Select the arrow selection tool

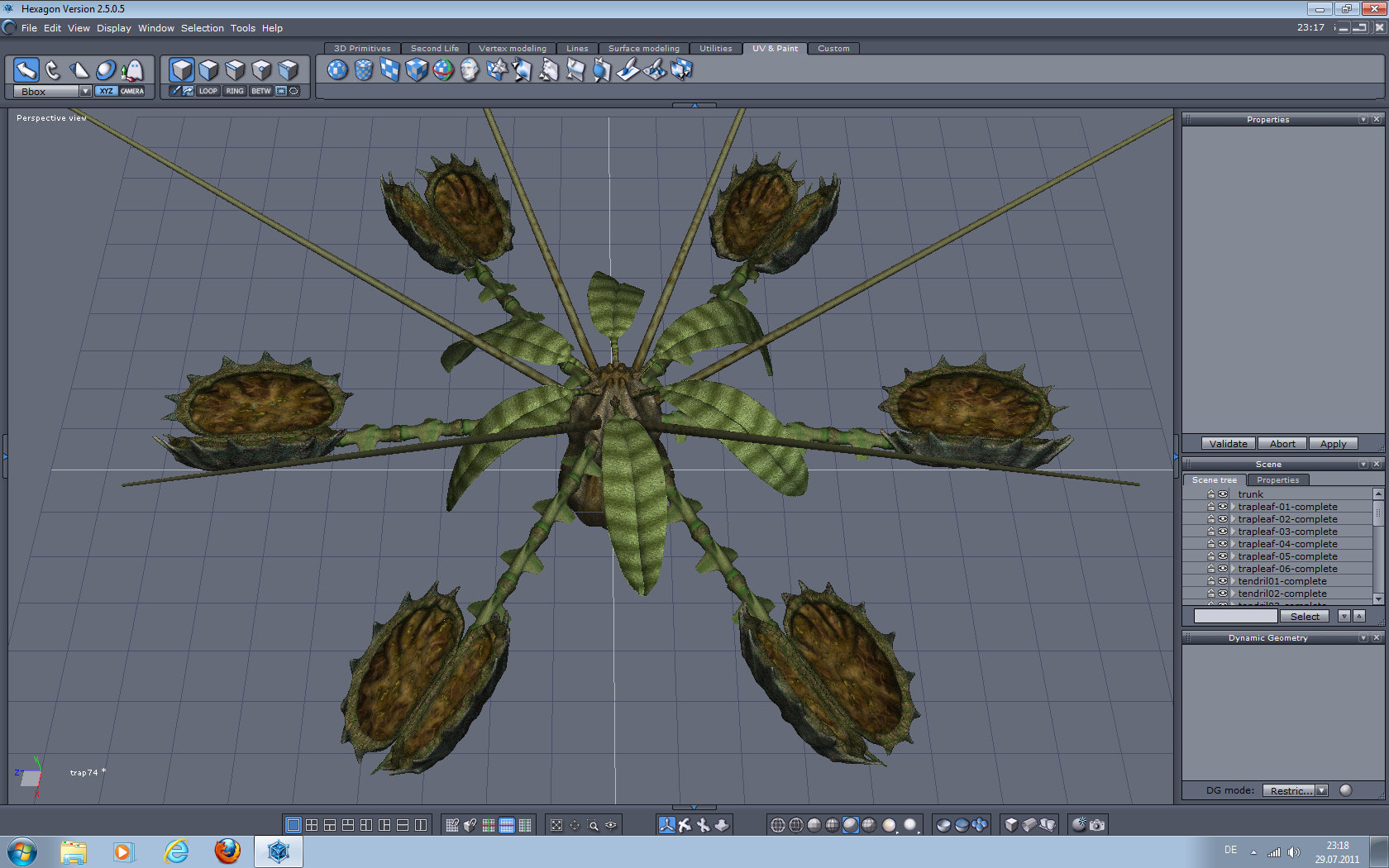(x=26, y=70)
